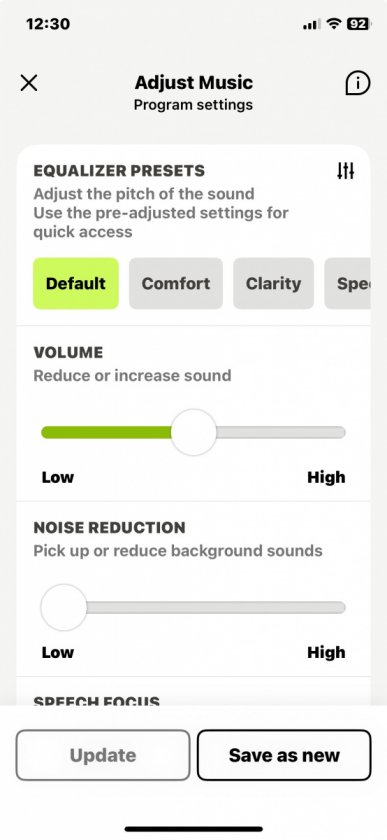The width and height of the screenshot is (387, 840).
Task: Click the Low label under Volume
Action: click(58, 477)
